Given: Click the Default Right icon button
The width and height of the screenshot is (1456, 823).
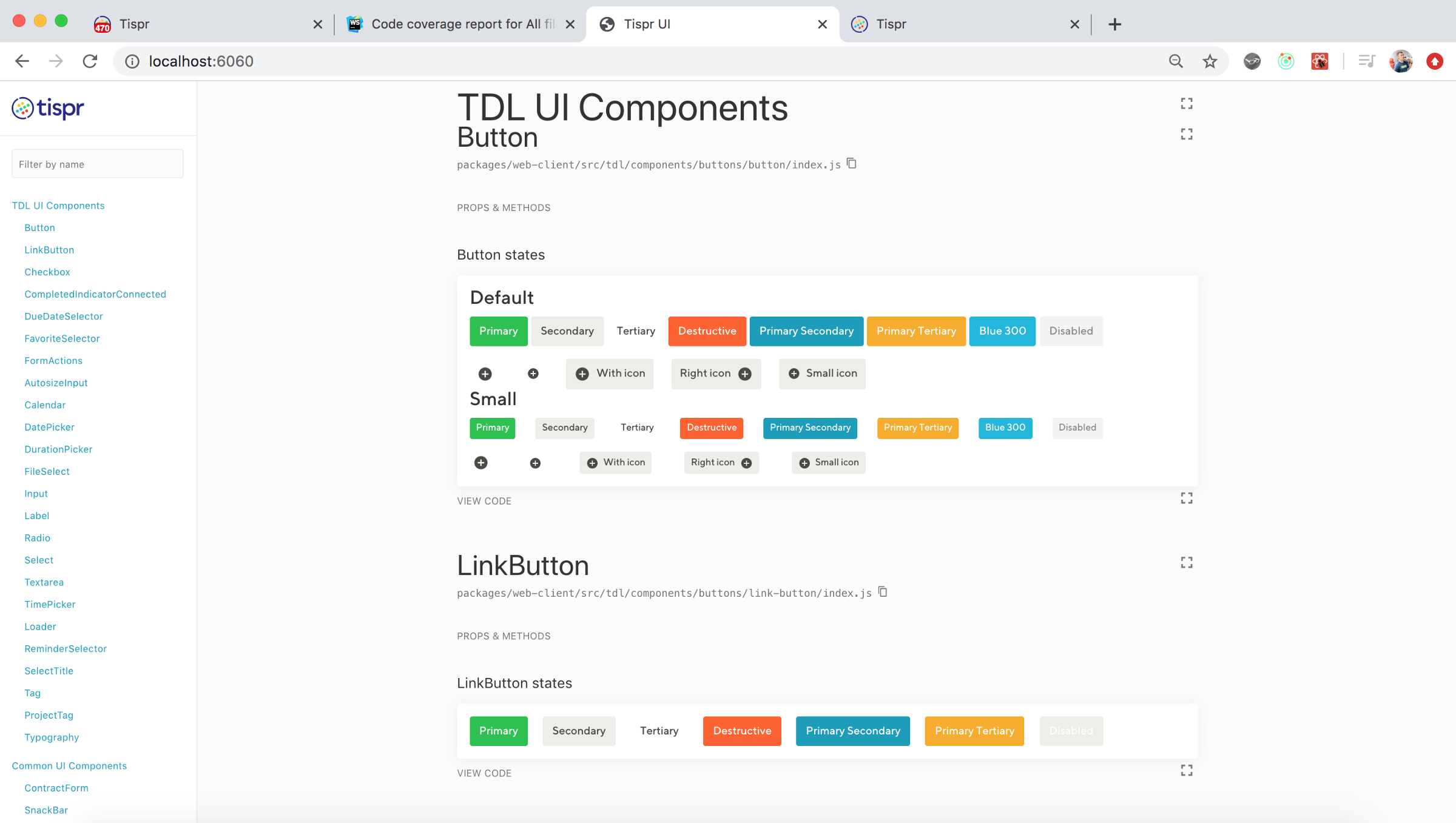Looking at the screenshot, I should 716,374.
